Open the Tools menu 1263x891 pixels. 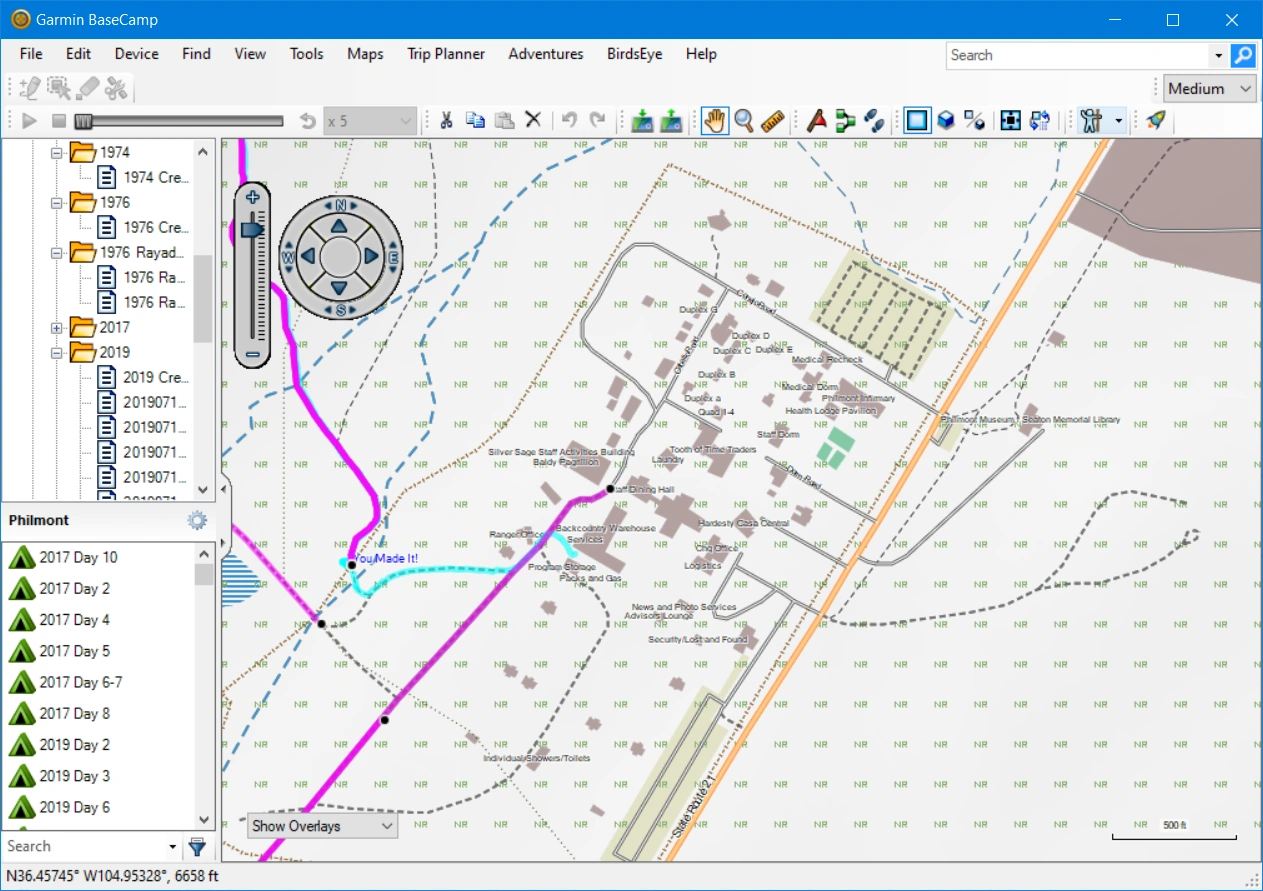tap(307, 54)
